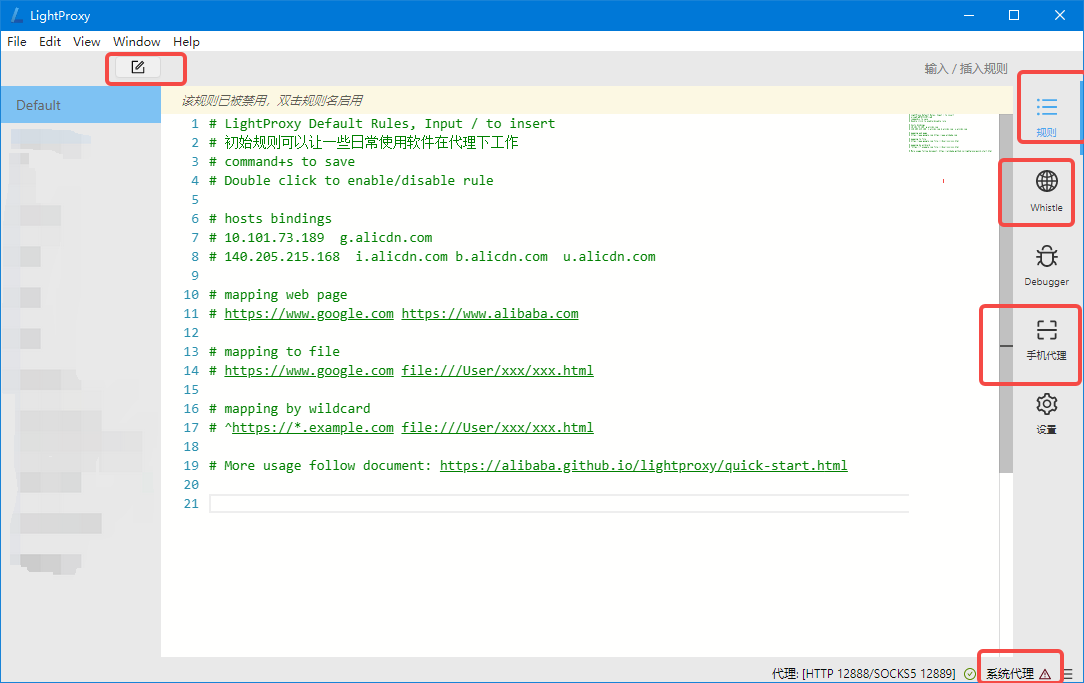Click the green proxy status check icon

[x=970, y=674]
